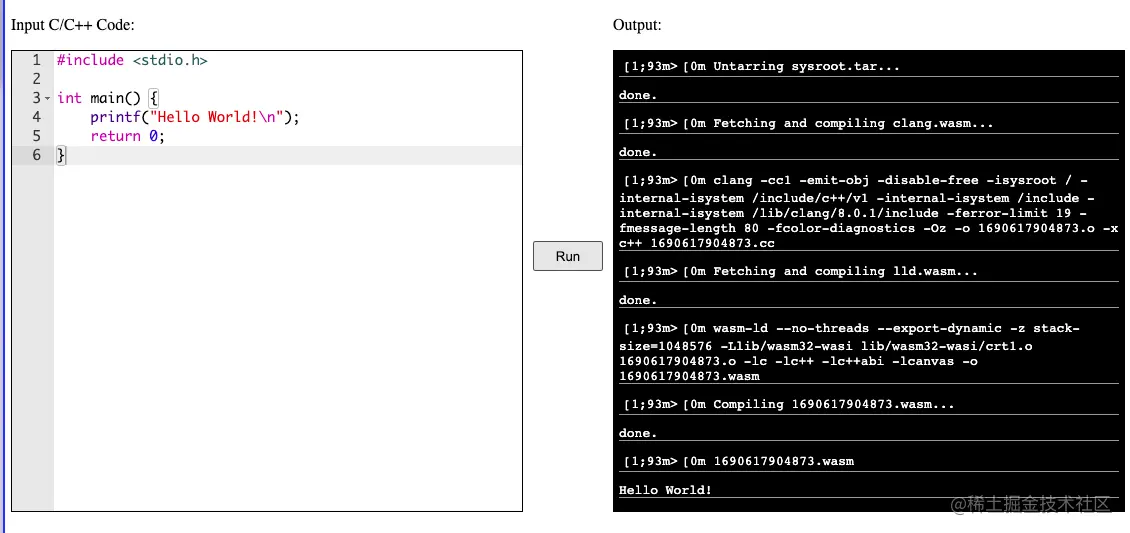Click the '0m 1690617904873.wasm' run output line
The height and width of the screenshot is (533, 1130).
tap(739, 461)
